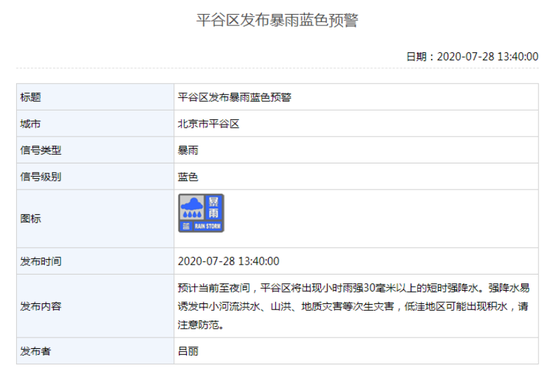Click the 信号级别 row label
Viewport: 550px width, 369px height.
[x=41, y=177]
